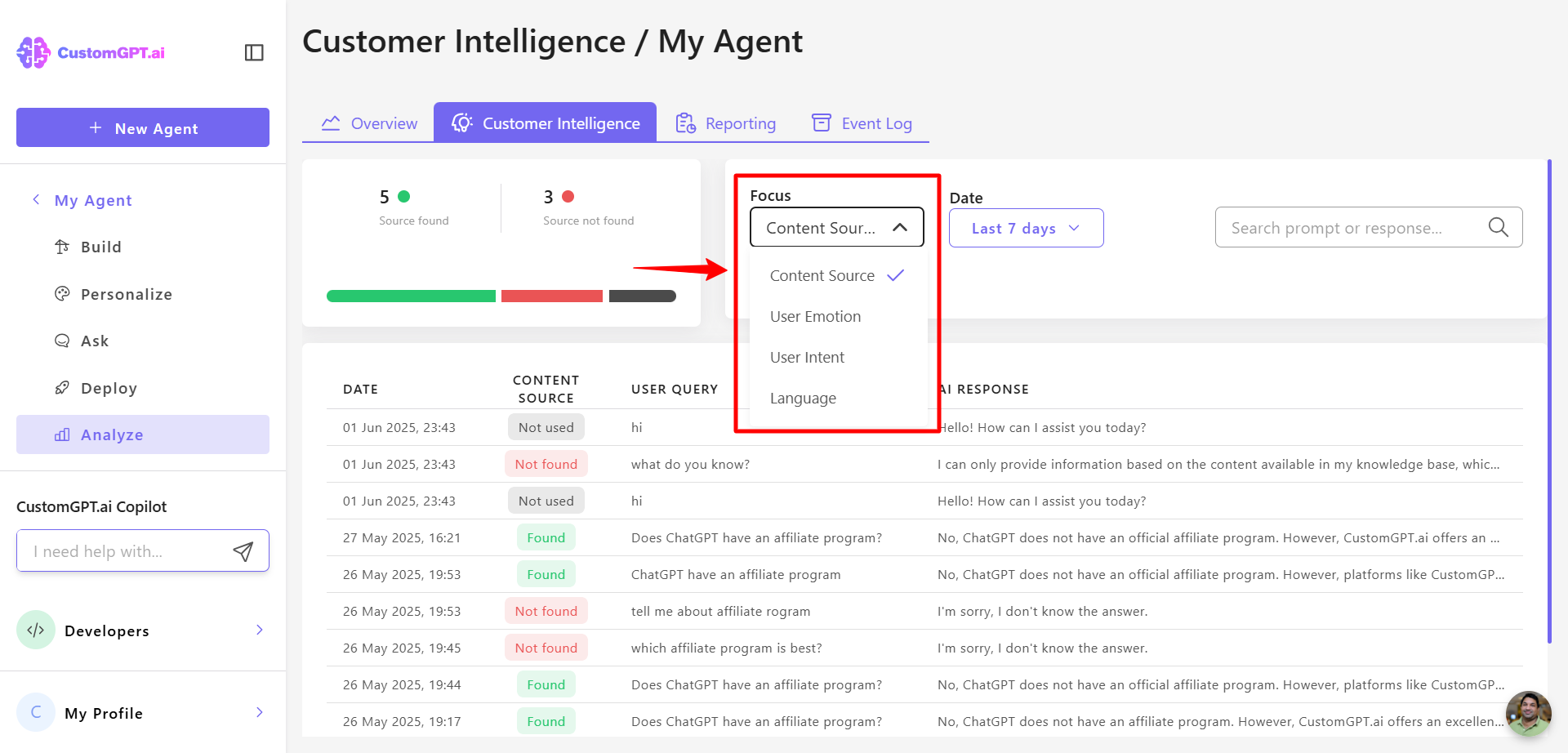The image size is (1568, 753).
Task: Click the search magnifier icon
Action: coord(1499,227)
